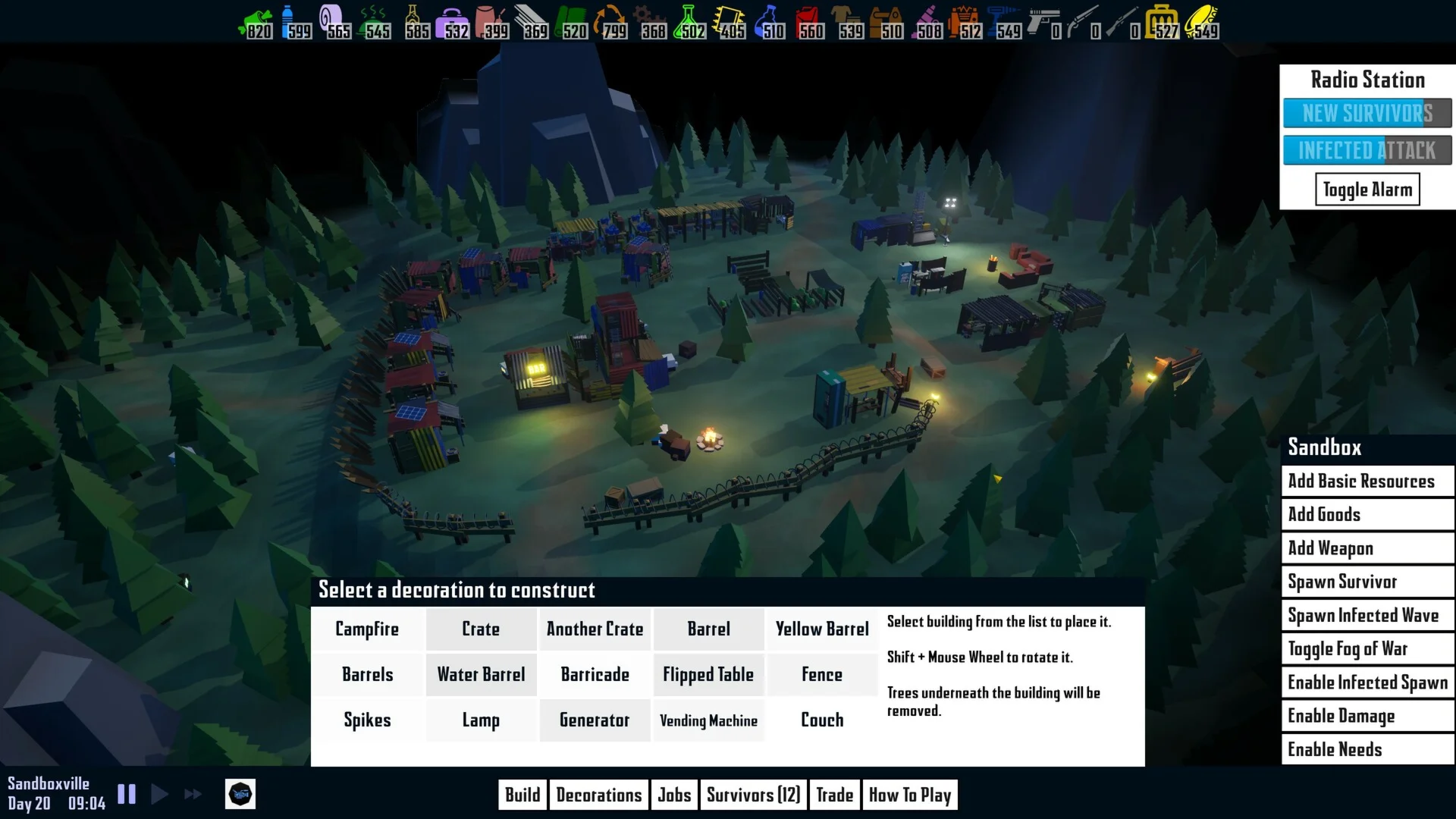Click the red fuel canister resource icon

pos(805,21)
